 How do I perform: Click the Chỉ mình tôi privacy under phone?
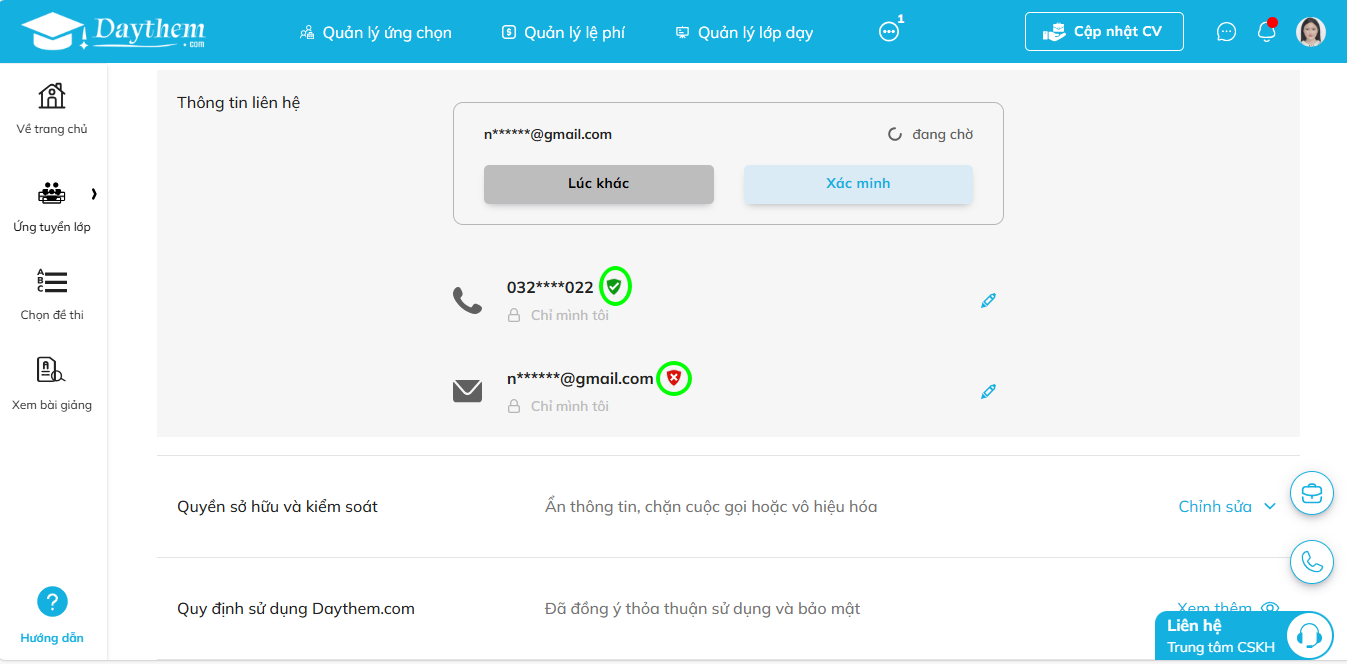(558, 315)
